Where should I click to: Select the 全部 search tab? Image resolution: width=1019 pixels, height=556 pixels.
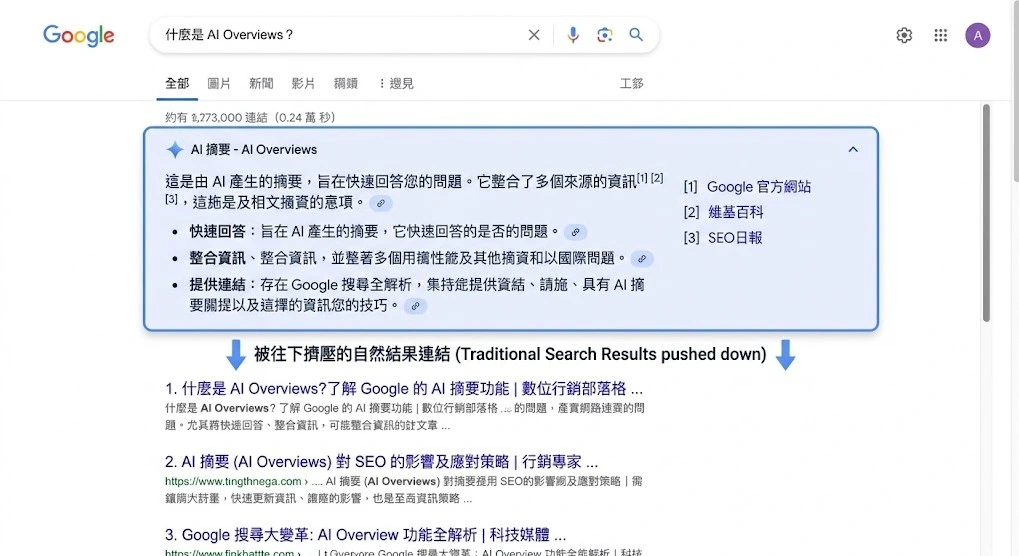pos(177,83)
